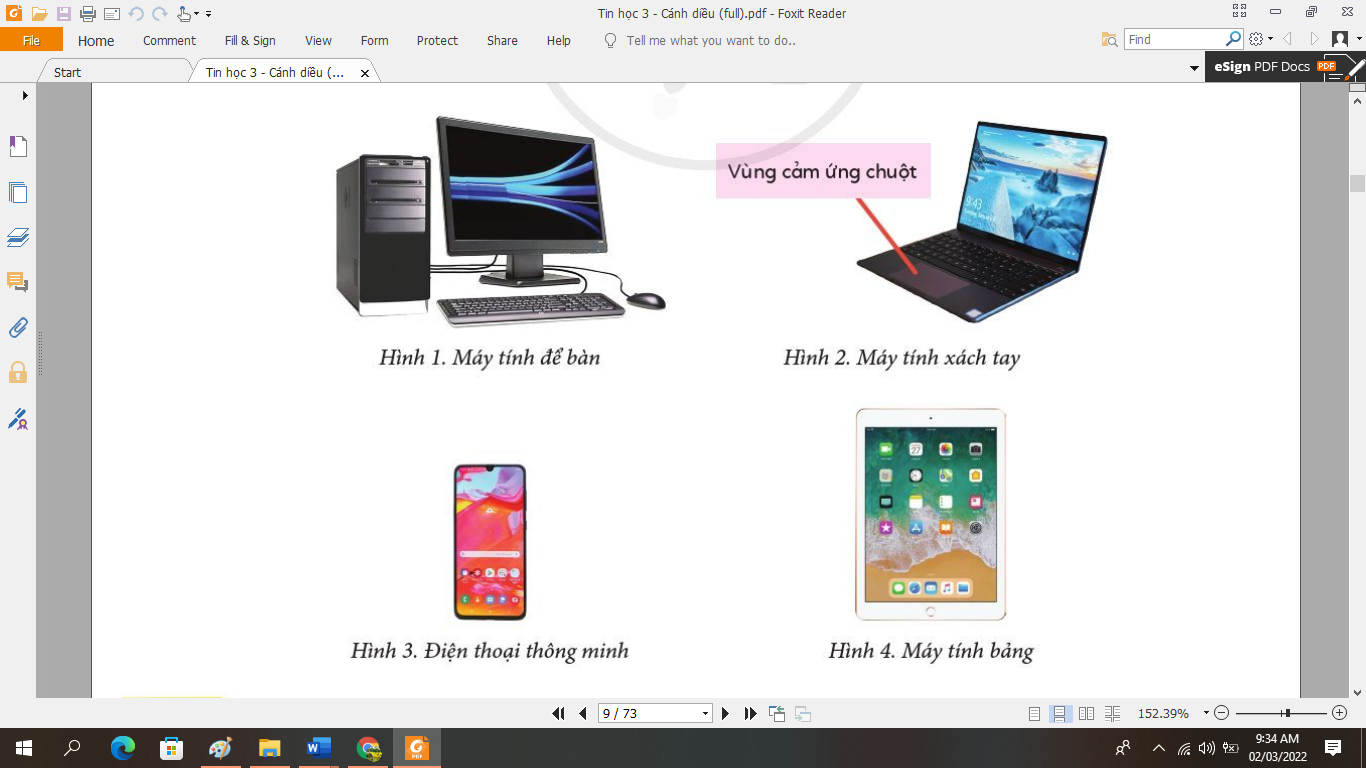Open the Bookmarks panel in left sidebar

(18, 147)
